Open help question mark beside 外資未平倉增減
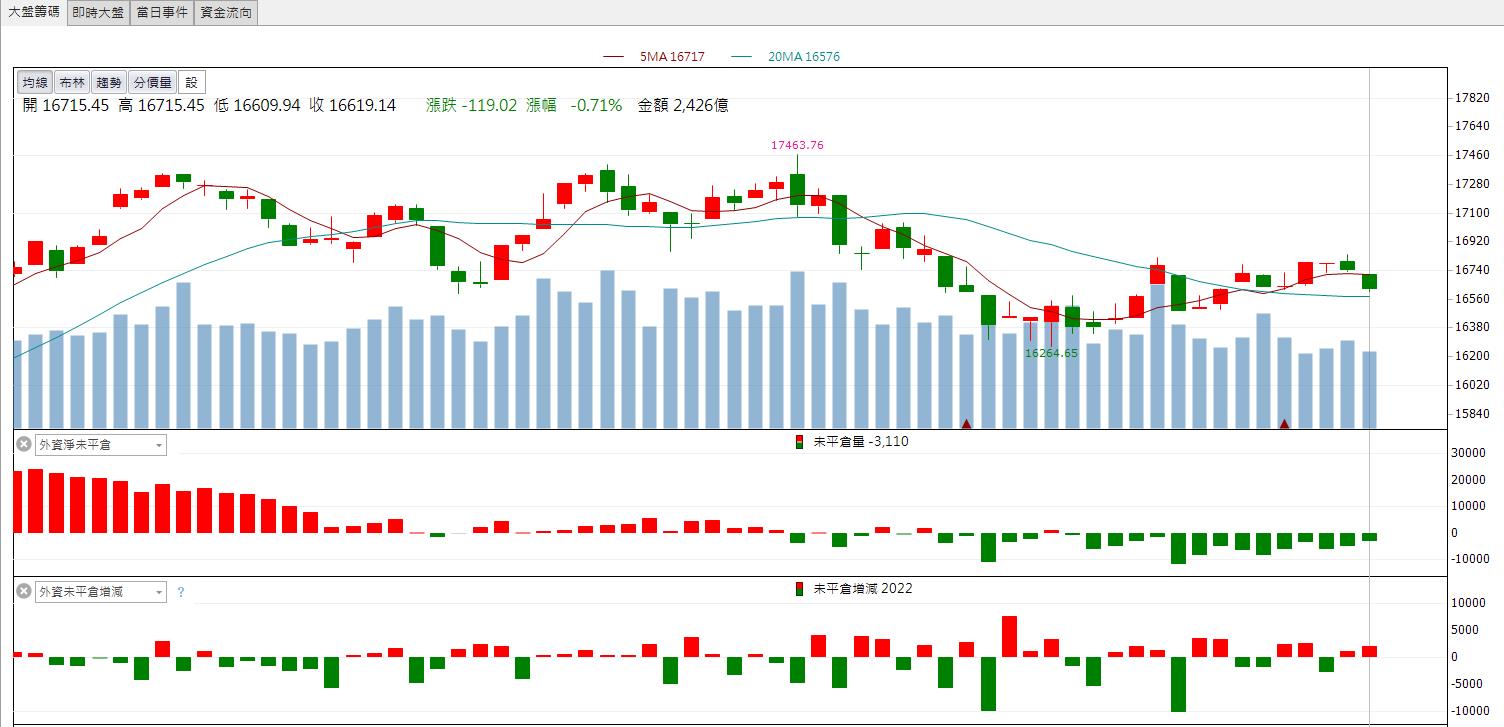The width and height of the screenshot is (1504, 727). tap(181, 592)
